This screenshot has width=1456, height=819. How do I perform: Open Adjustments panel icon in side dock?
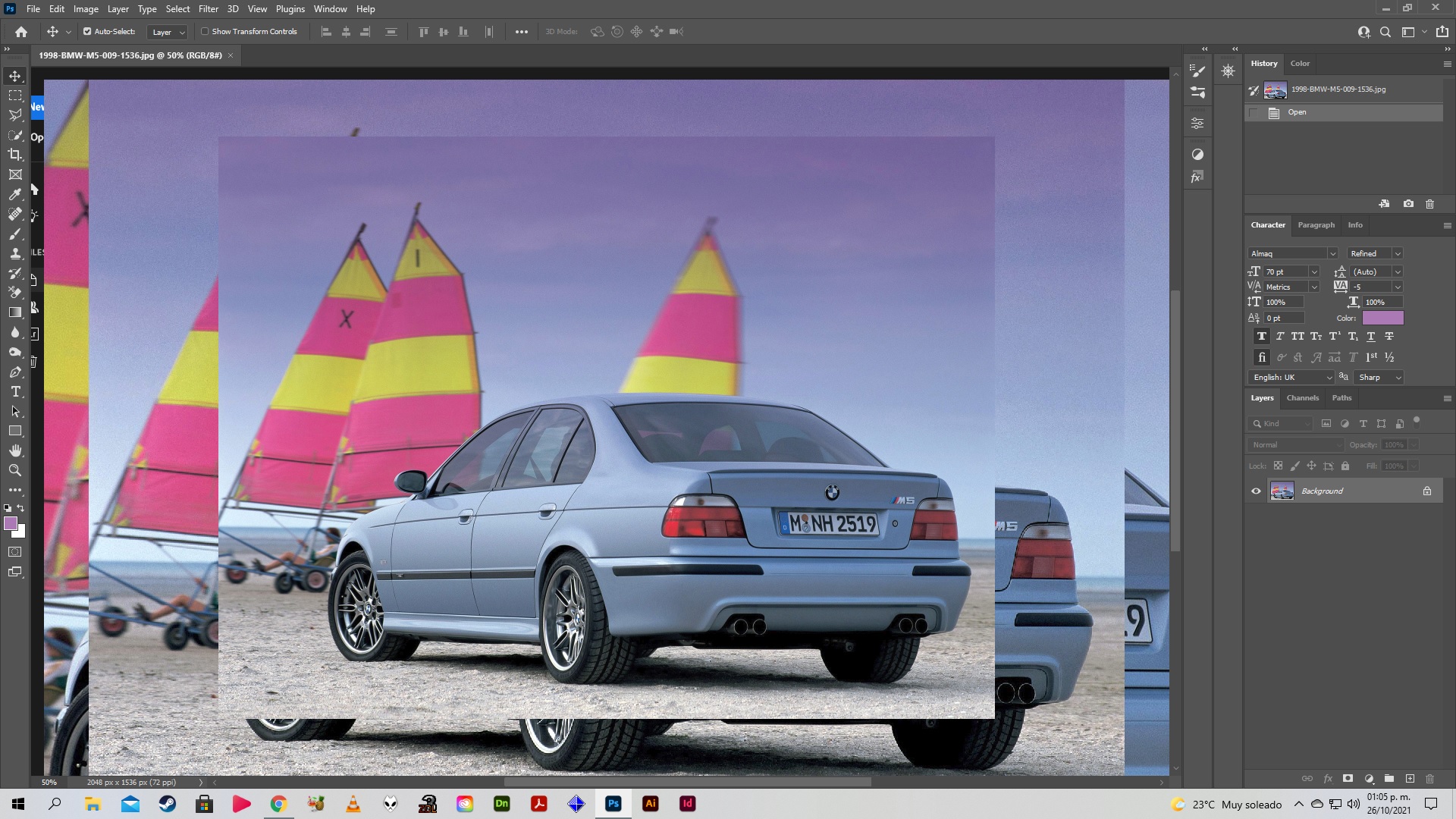click(1197, 155)
